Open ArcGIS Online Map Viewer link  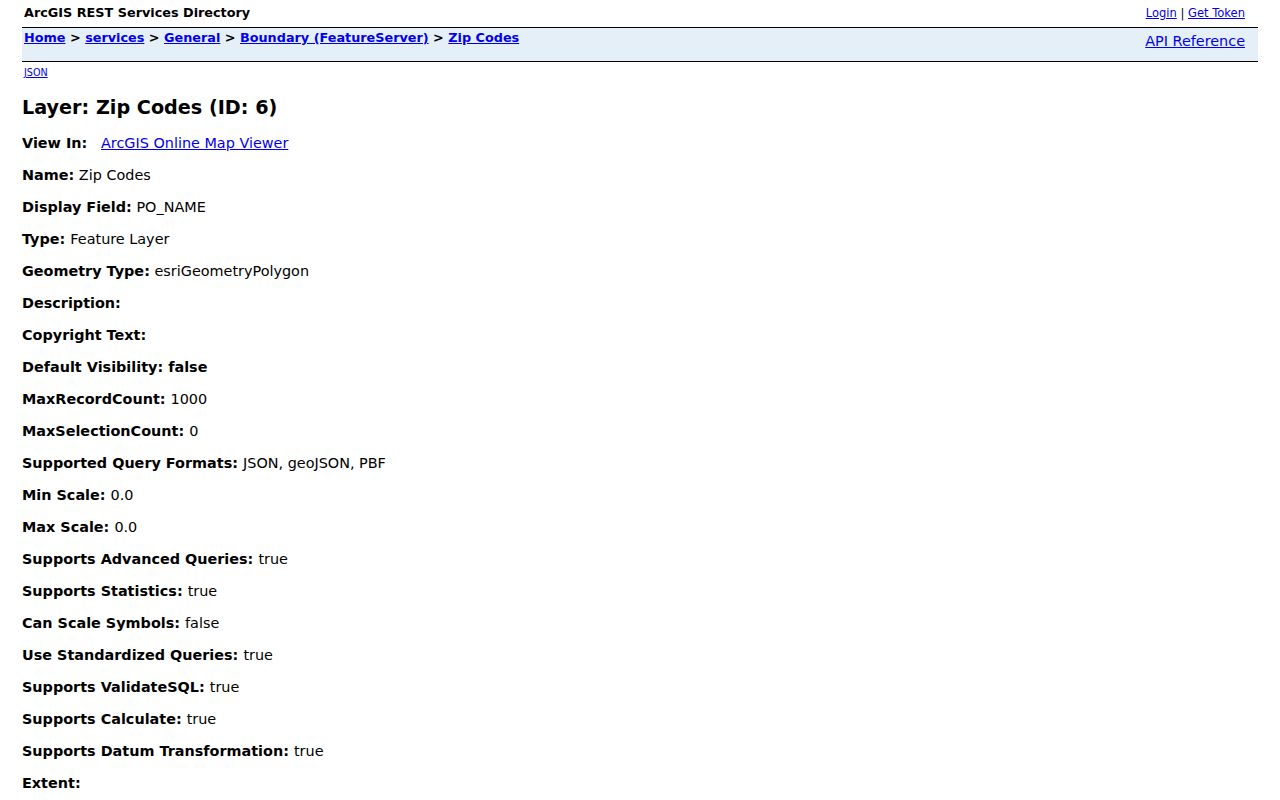[x=194, y=143]
